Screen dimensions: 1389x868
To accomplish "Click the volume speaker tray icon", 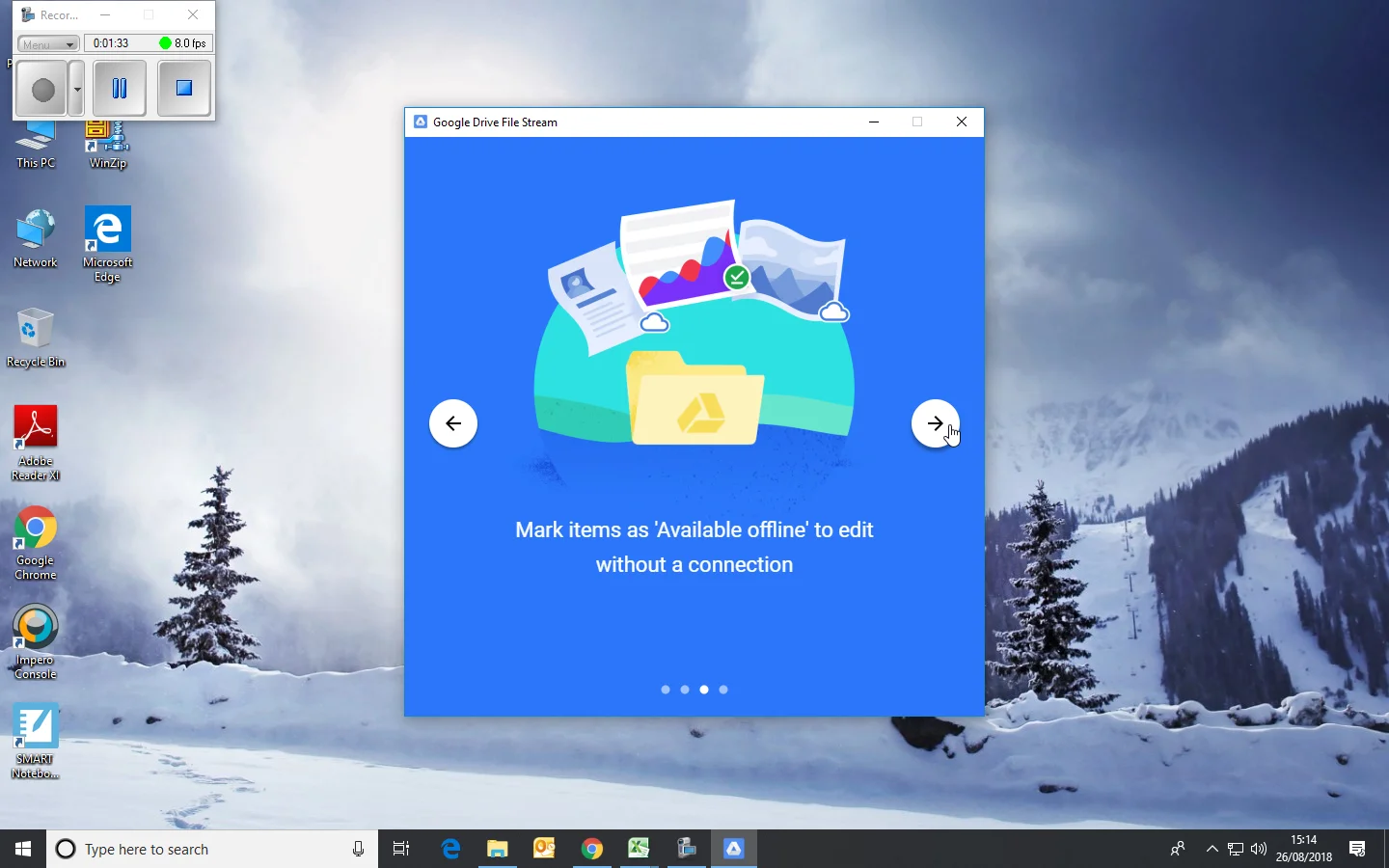I will (x=1259, y=849).
